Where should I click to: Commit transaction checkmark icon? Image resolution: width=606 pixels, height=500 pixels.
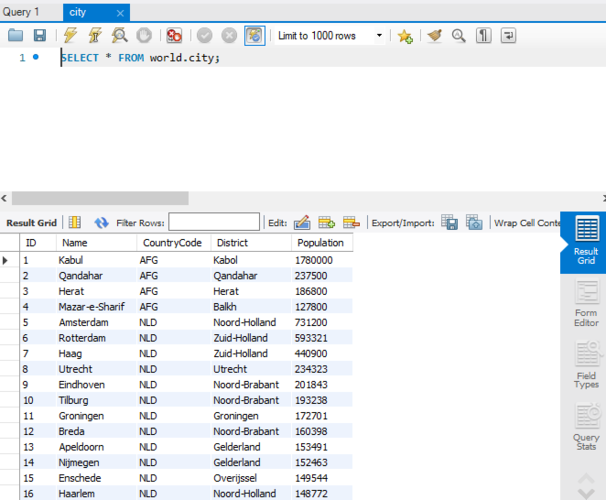coord(204,36)
